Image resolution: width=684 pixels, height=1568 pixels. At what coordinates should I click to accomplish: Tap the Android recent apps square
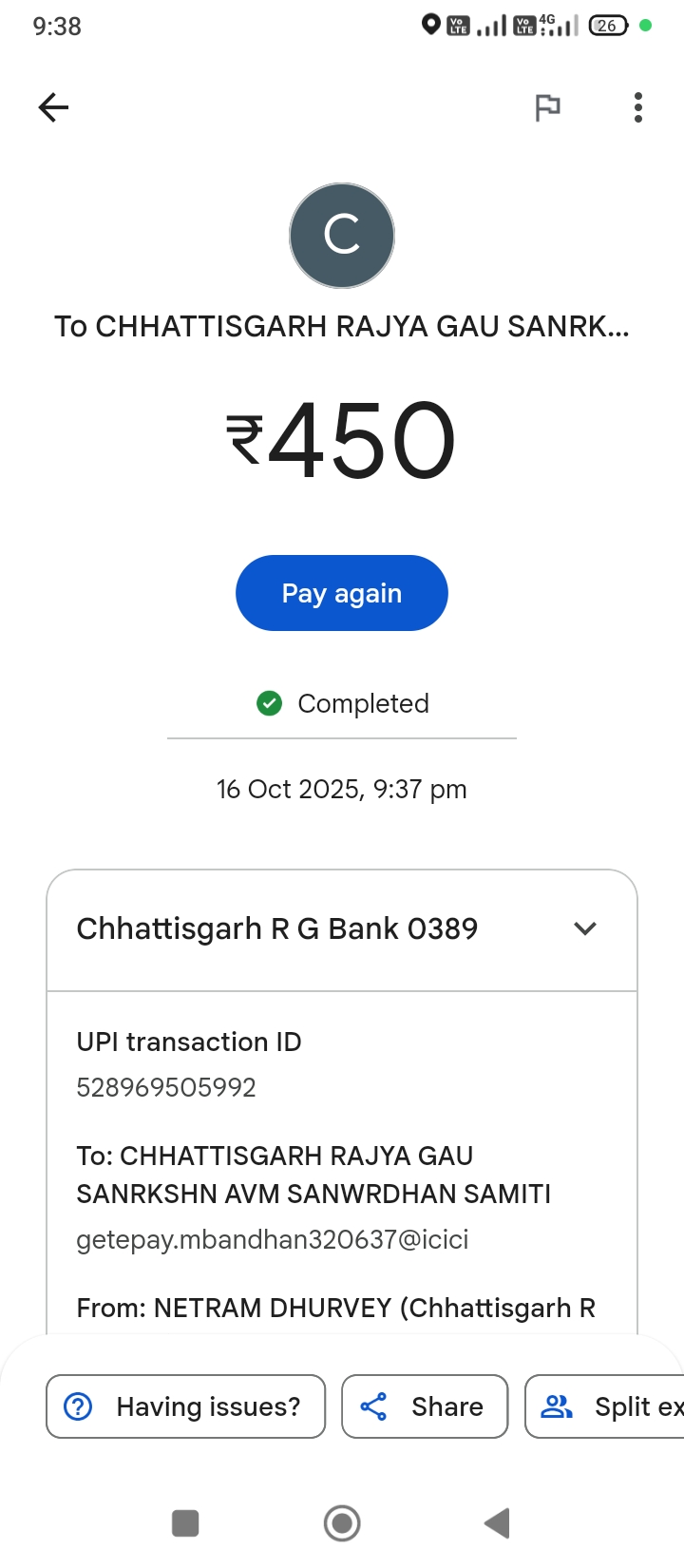click(185, 1523)
